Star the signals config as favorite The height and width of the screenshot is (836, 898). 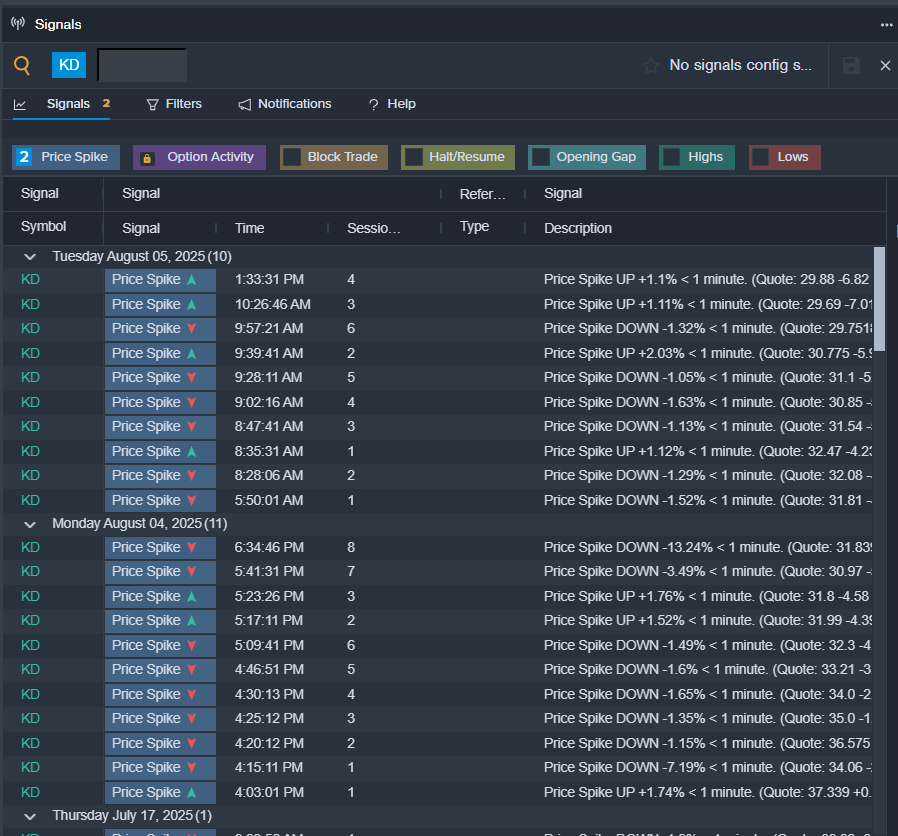click(x=651, y=65)
